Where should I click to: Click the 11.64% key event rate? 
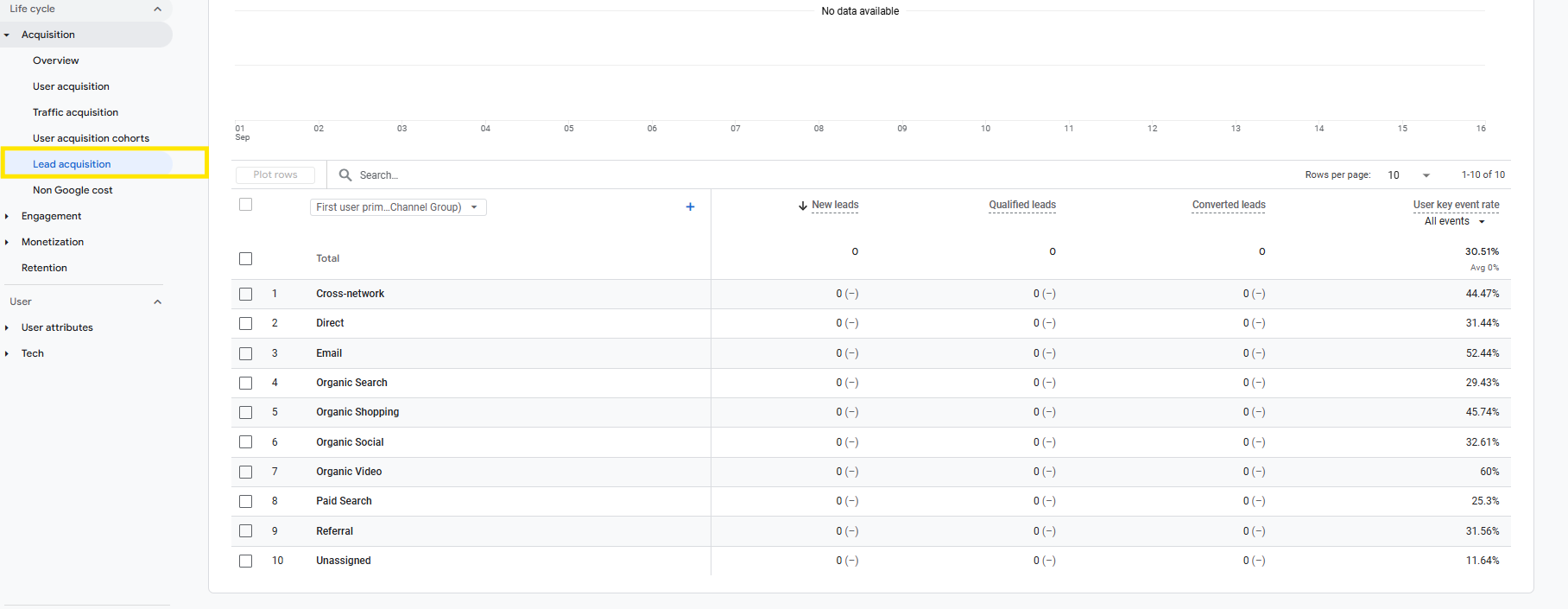pos(1483,561)
